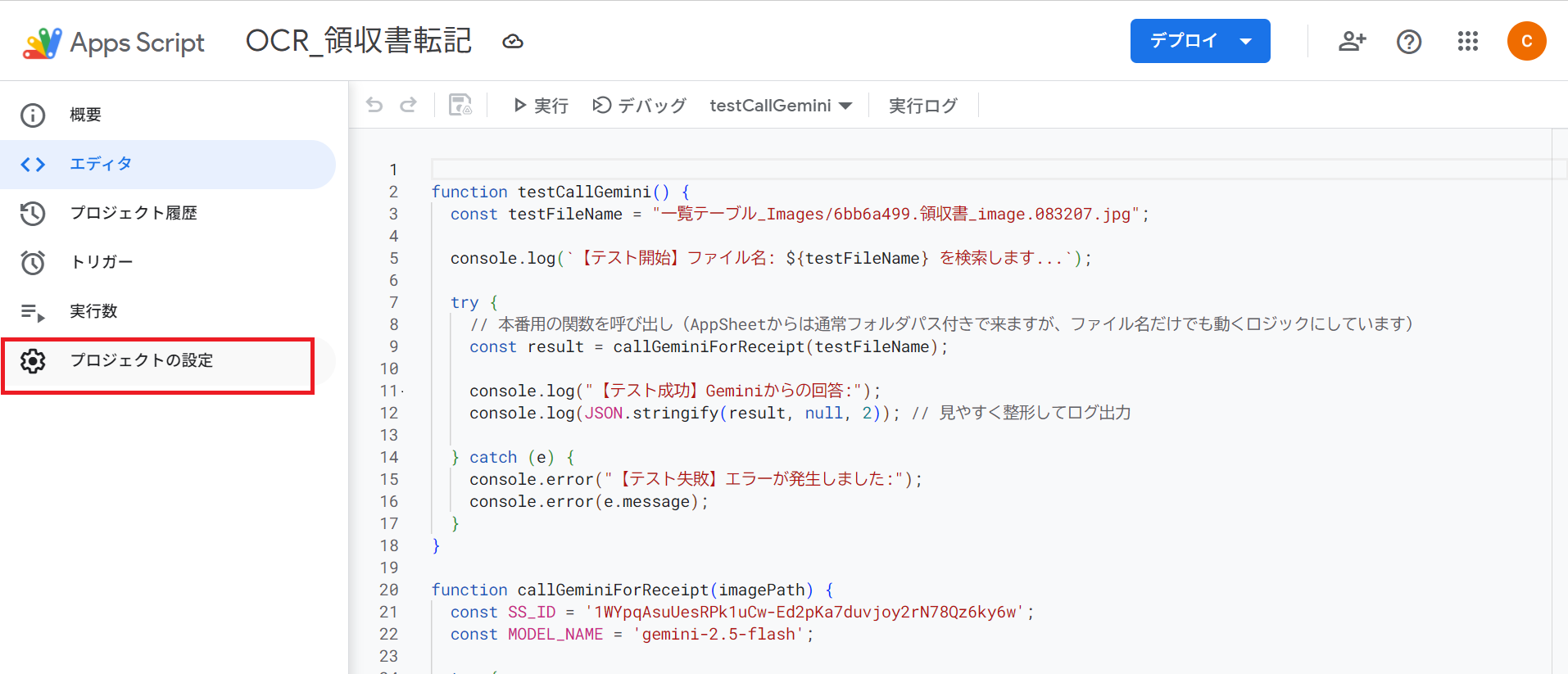Save project using the floppy disk icon

click(x=460, y=105)
